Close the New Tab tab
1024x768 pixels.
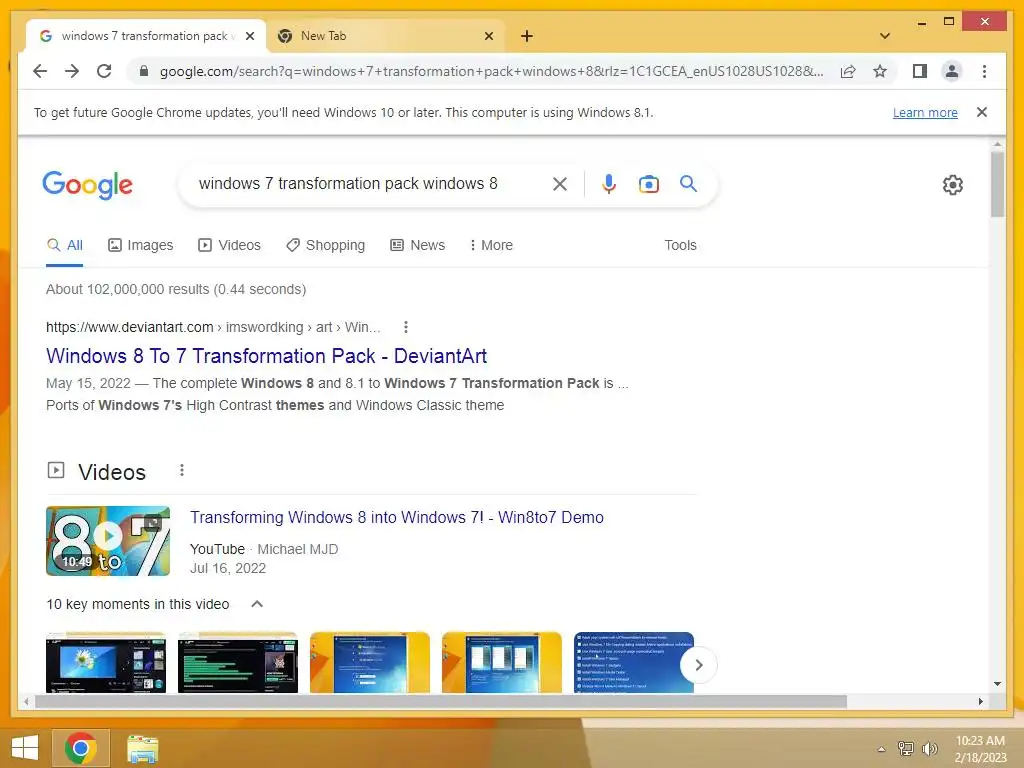(488, 36)
